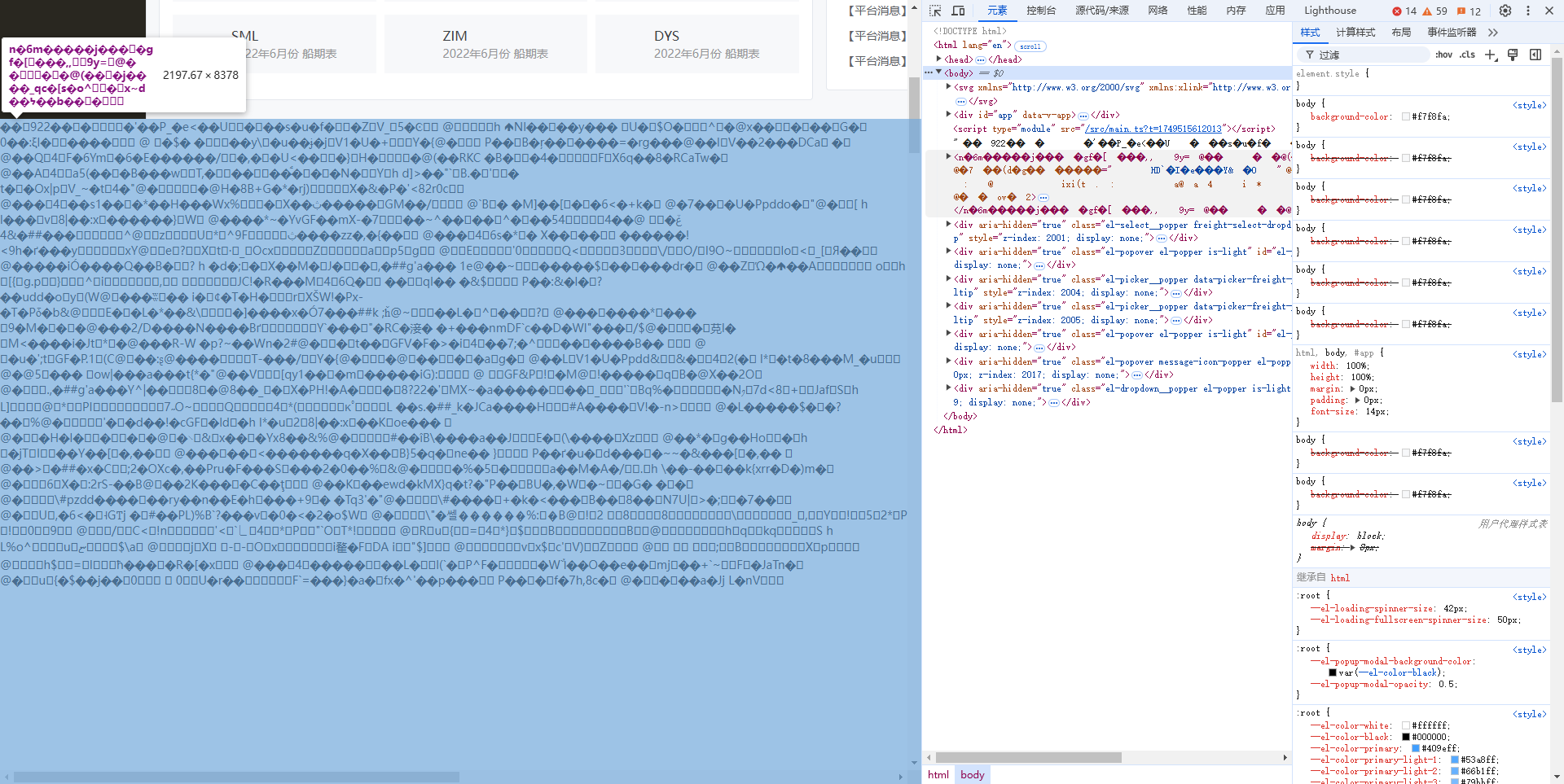Expand the svg xmlns node

(949, 87)
